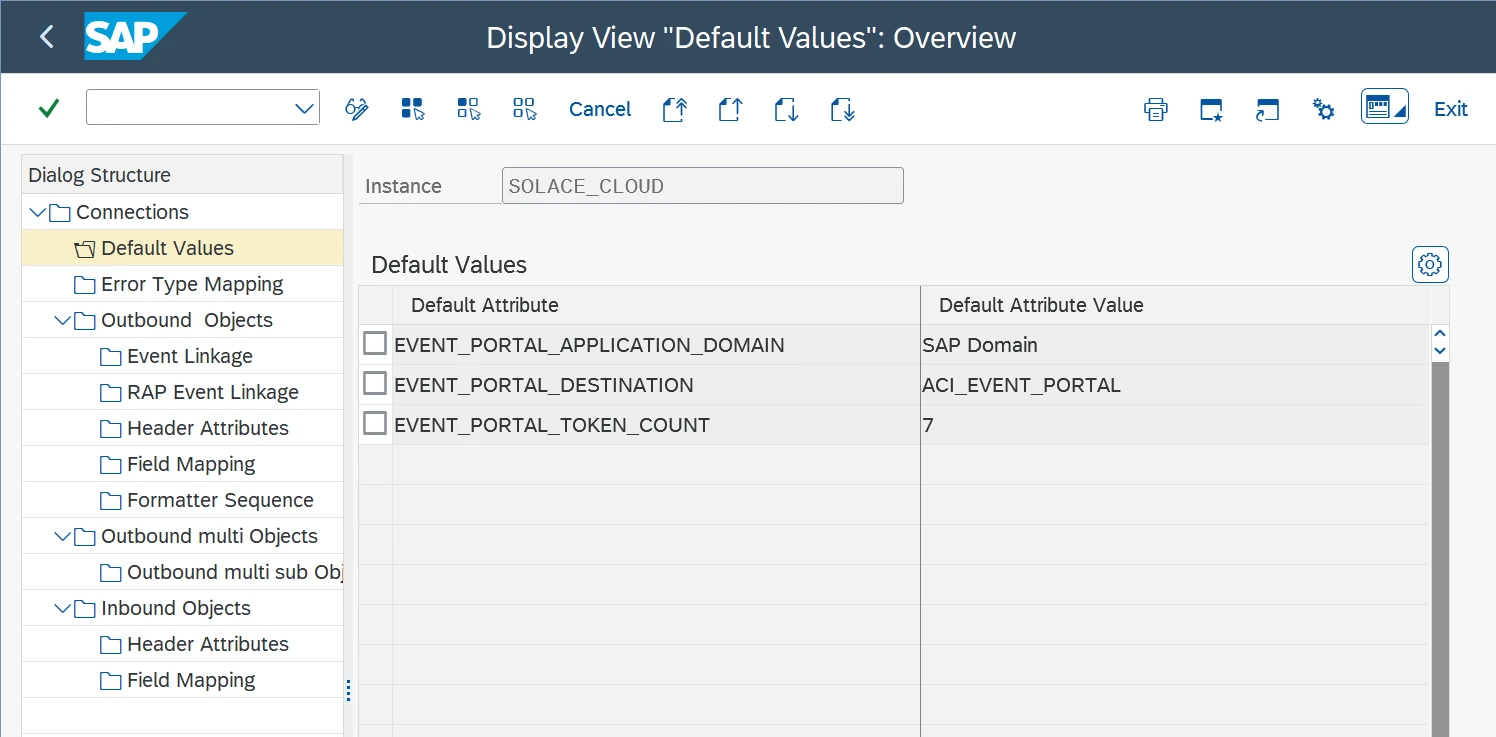Click inside the command input field
Image resolution: width=1496 pixels, height=737 pixels.
(x=190, y=108)
